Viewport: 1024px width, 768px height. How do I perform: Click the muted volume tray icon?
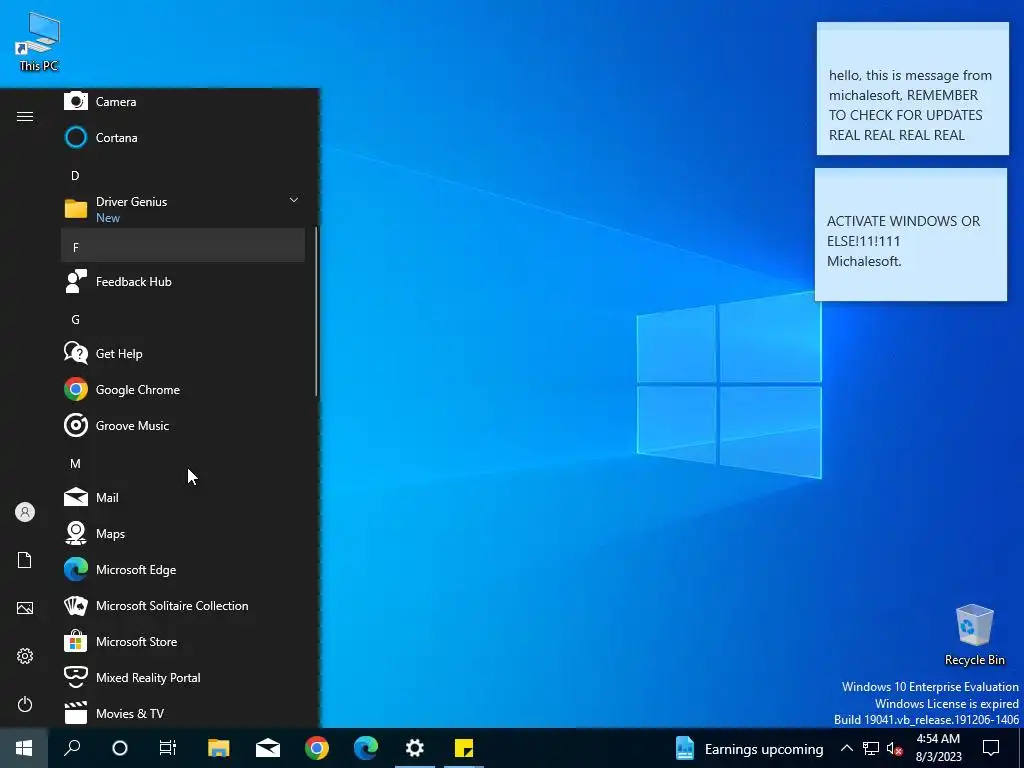[x=894, y=748]
